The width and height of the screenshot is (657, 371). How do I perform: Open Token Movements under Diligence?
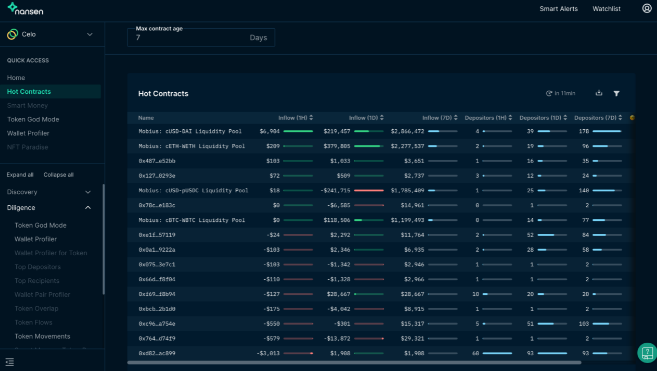pos(42,336)
